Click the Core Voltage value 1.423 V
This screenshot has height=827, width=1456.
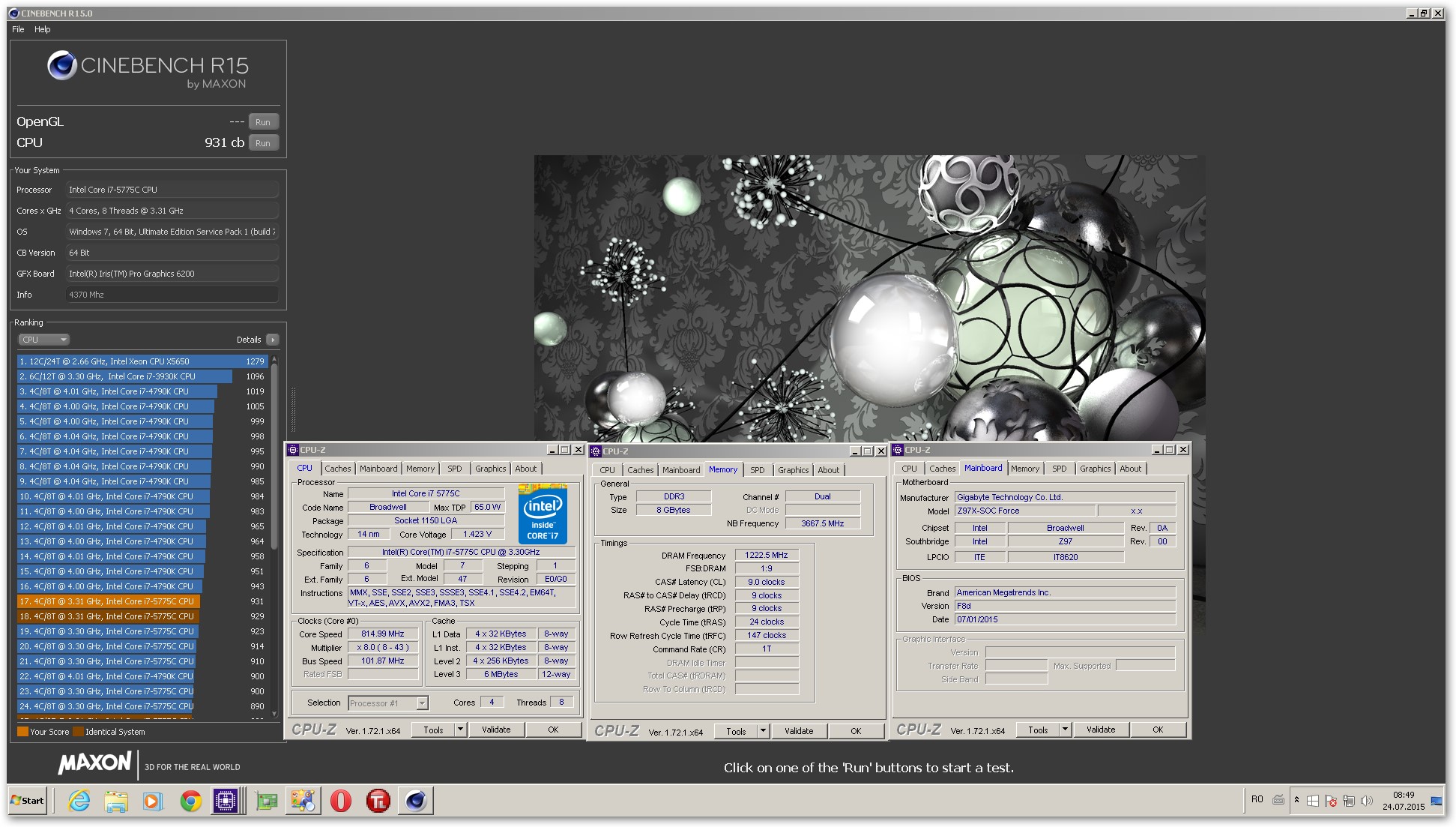477,535
